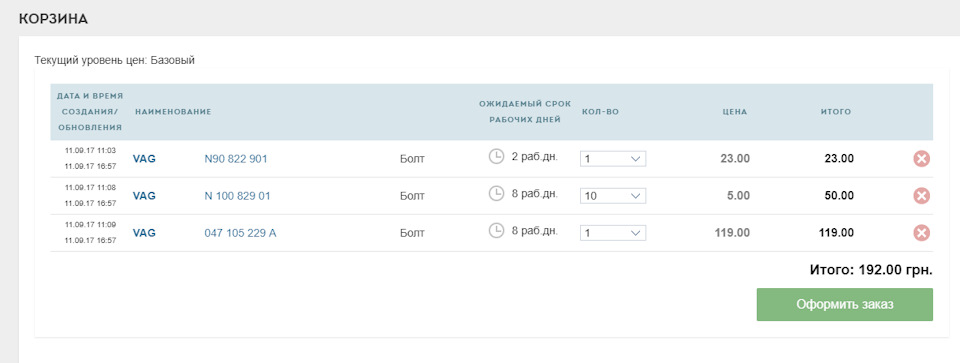Click the Наименование column header
Screen dimensions: 960x363
click(173, 112)
